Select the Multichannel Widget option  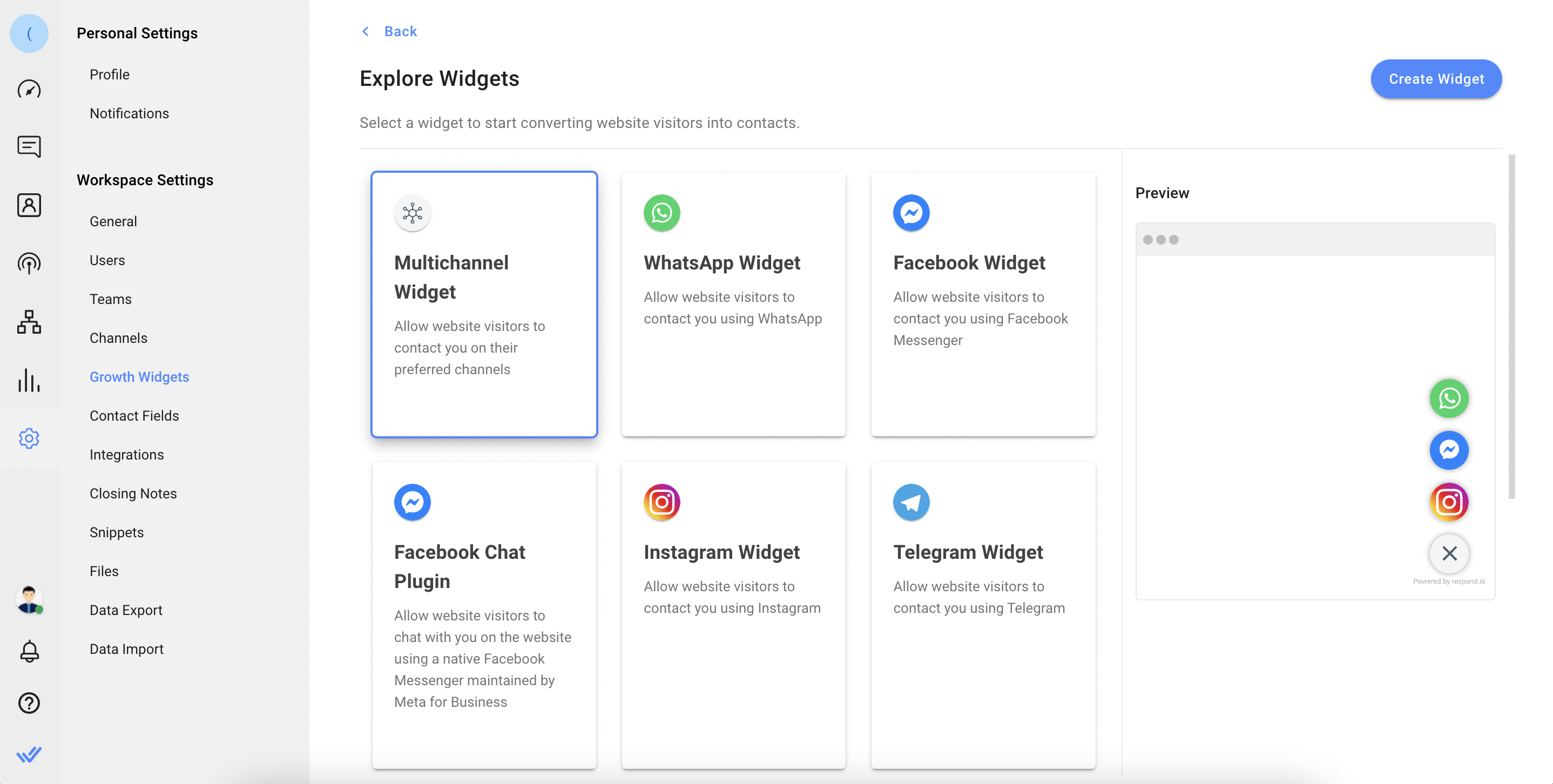point(484,304)
